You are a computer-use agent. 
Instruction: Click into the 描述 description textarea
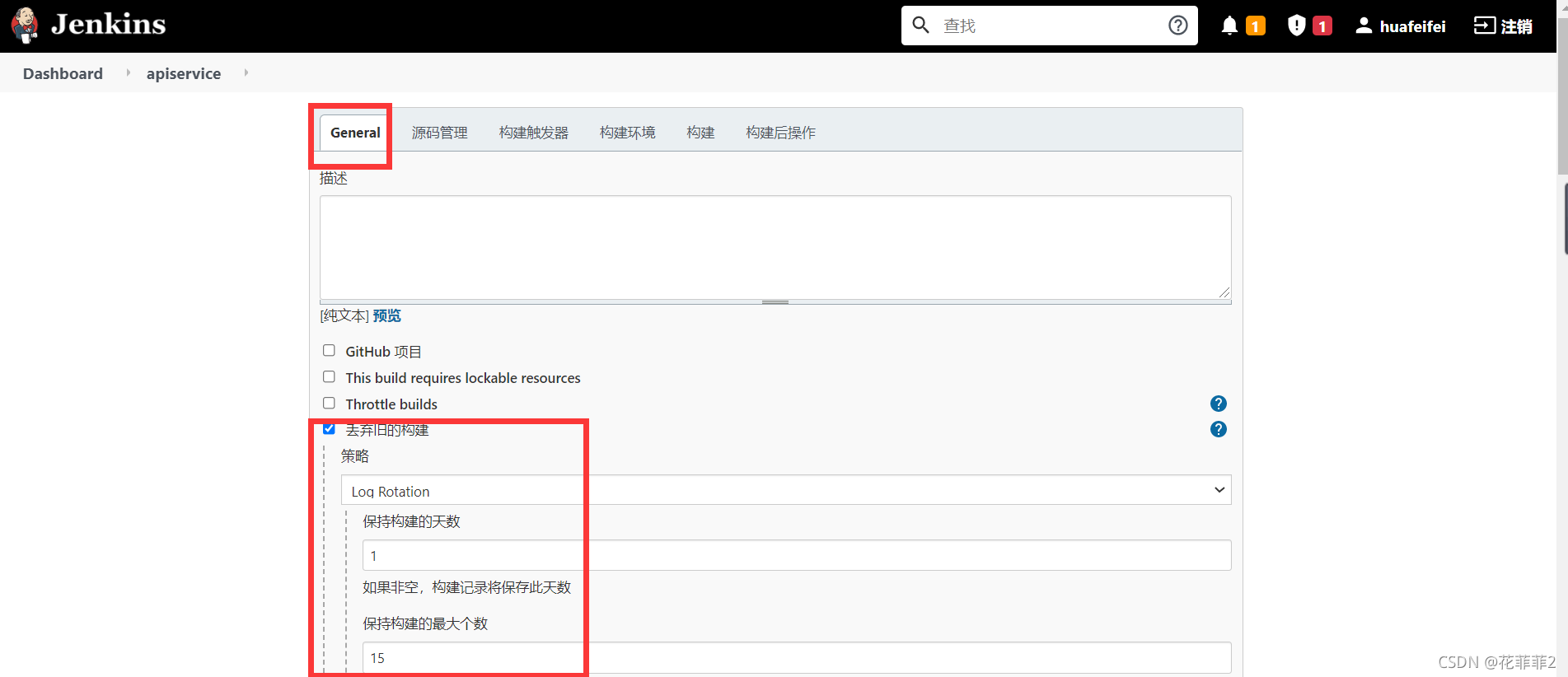(x=775, y=247)
